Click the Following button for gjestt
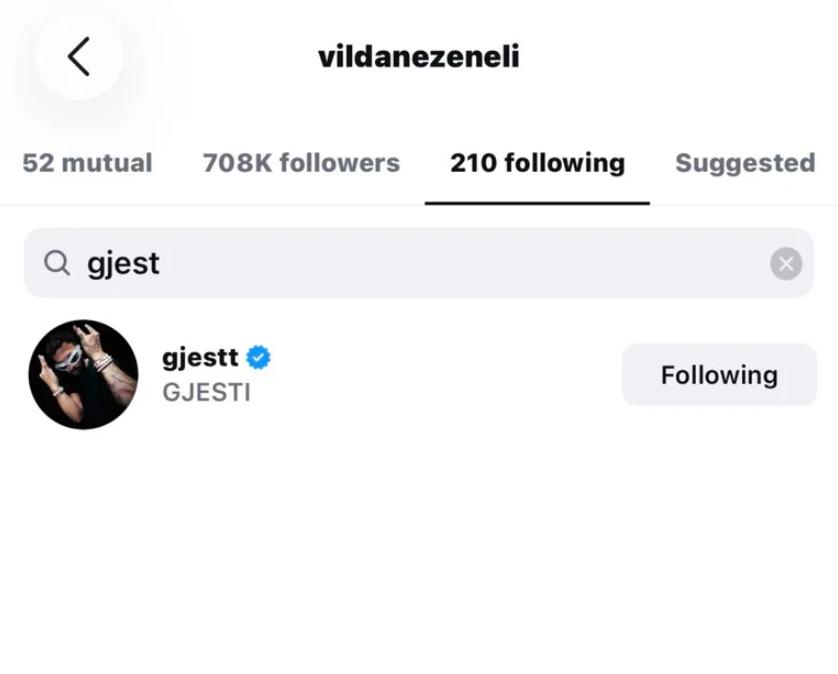838x674 pixels. point(719,375)
